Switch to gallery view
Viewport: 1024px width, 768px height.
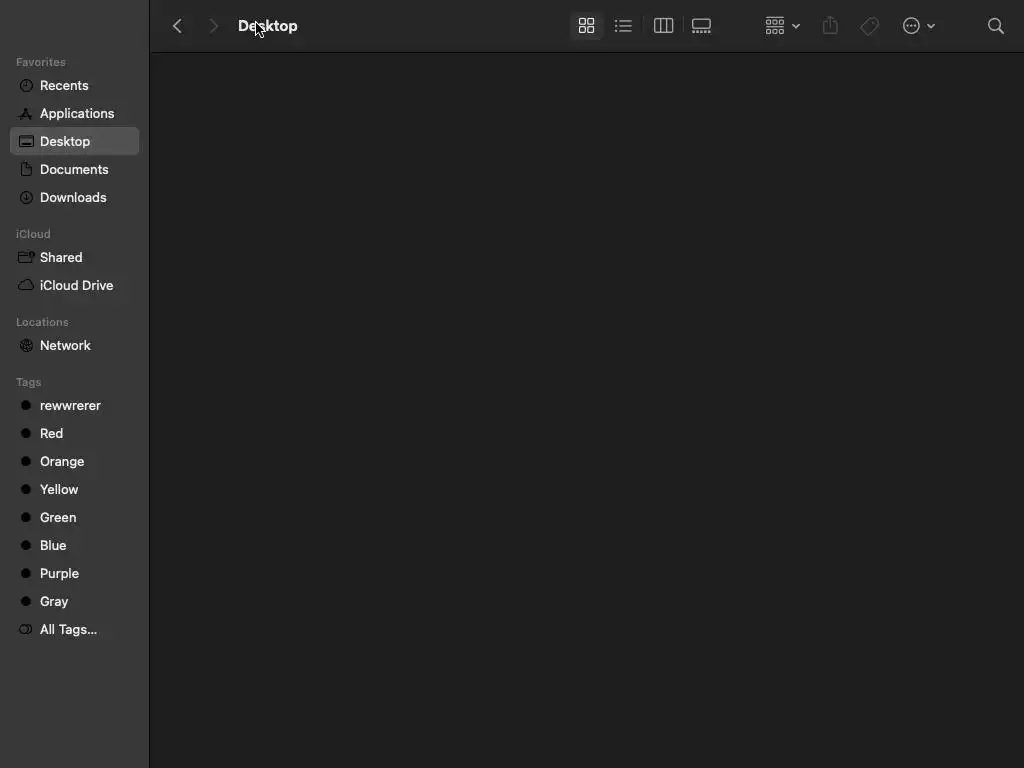(701, 26)
